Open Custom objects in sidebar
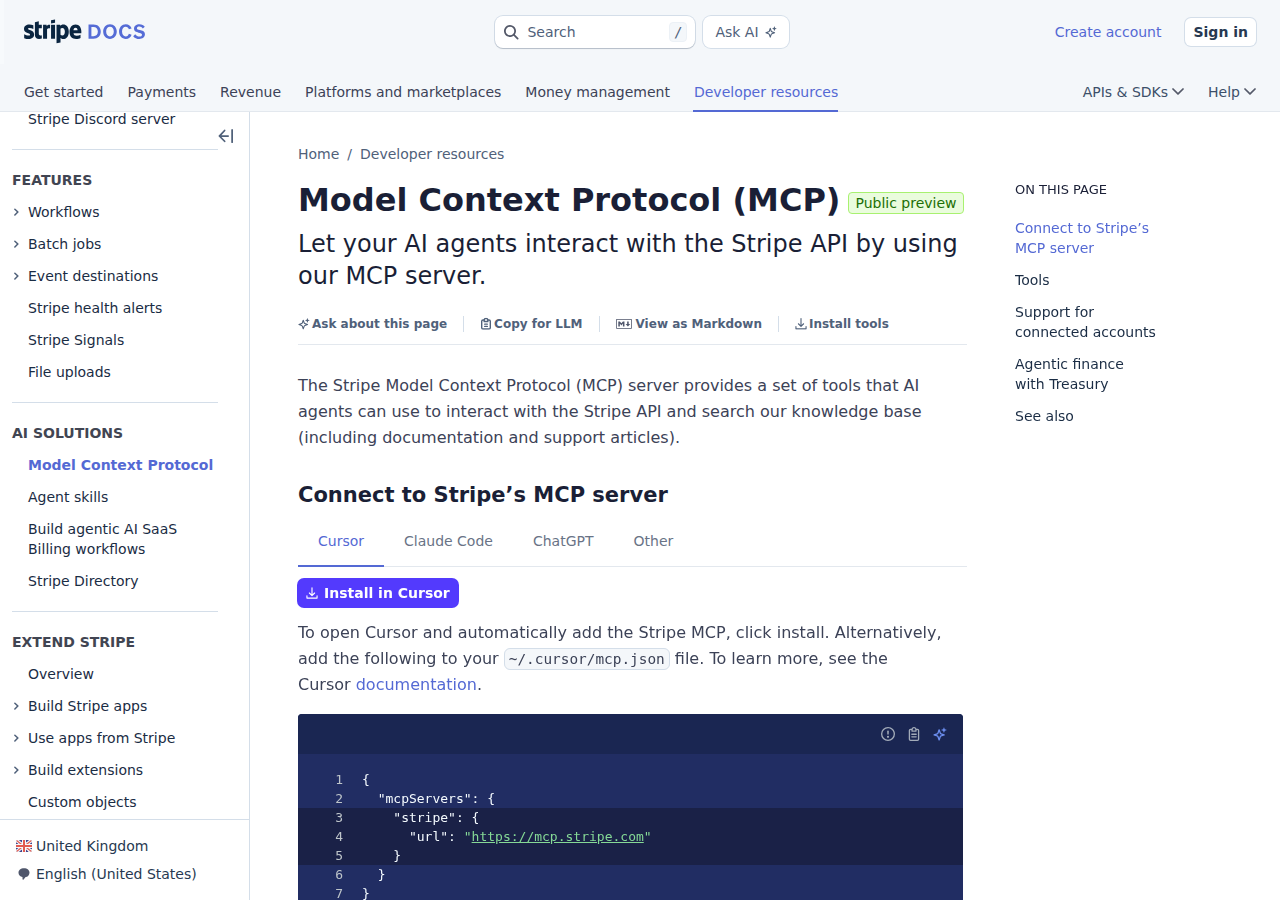 point(82,802)
